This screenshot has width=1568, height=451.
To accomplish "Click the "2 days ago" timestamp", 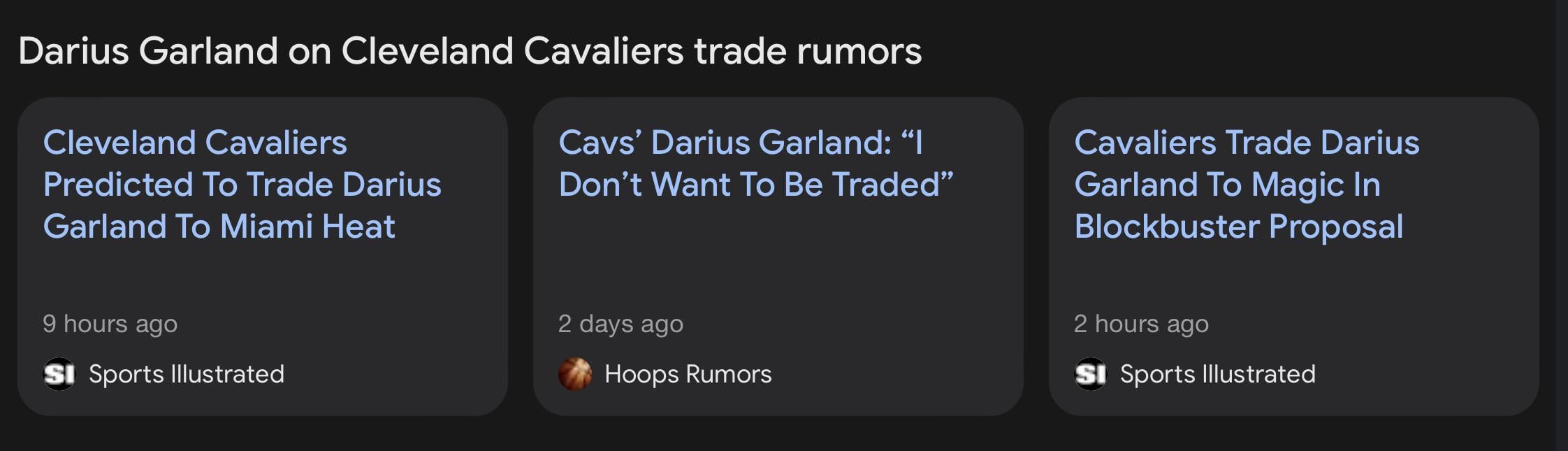I will (620, 324).
